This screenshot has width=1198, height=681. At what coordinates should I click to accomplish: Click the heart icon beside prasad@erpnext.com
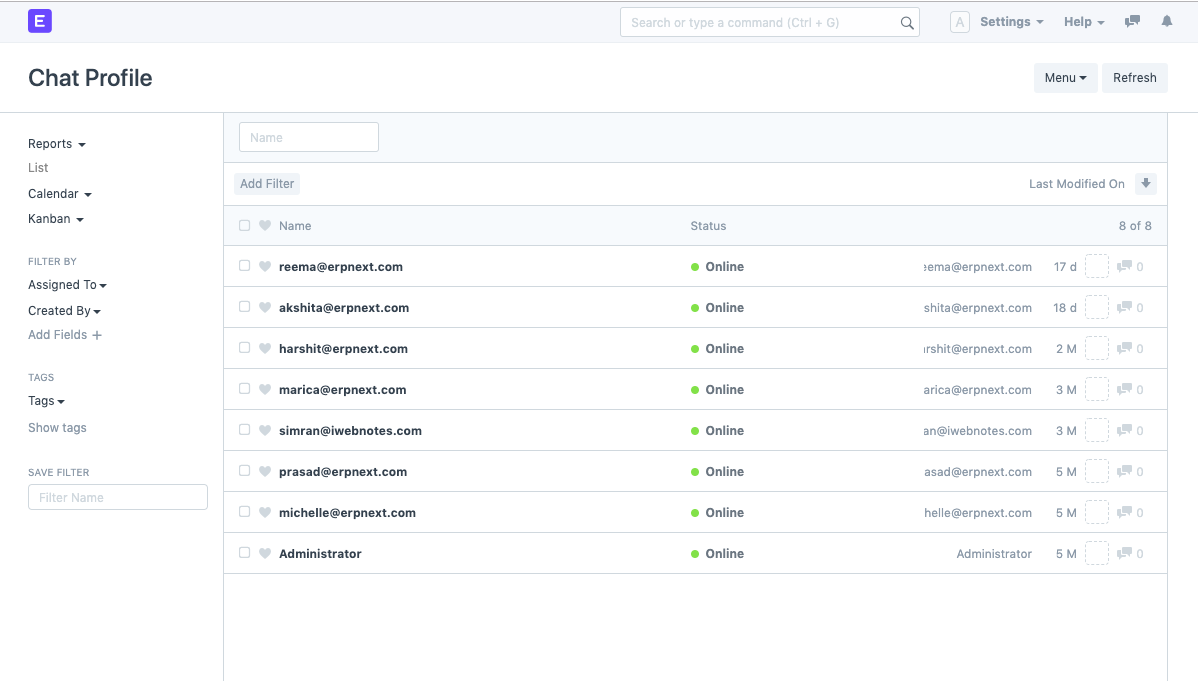265,472
